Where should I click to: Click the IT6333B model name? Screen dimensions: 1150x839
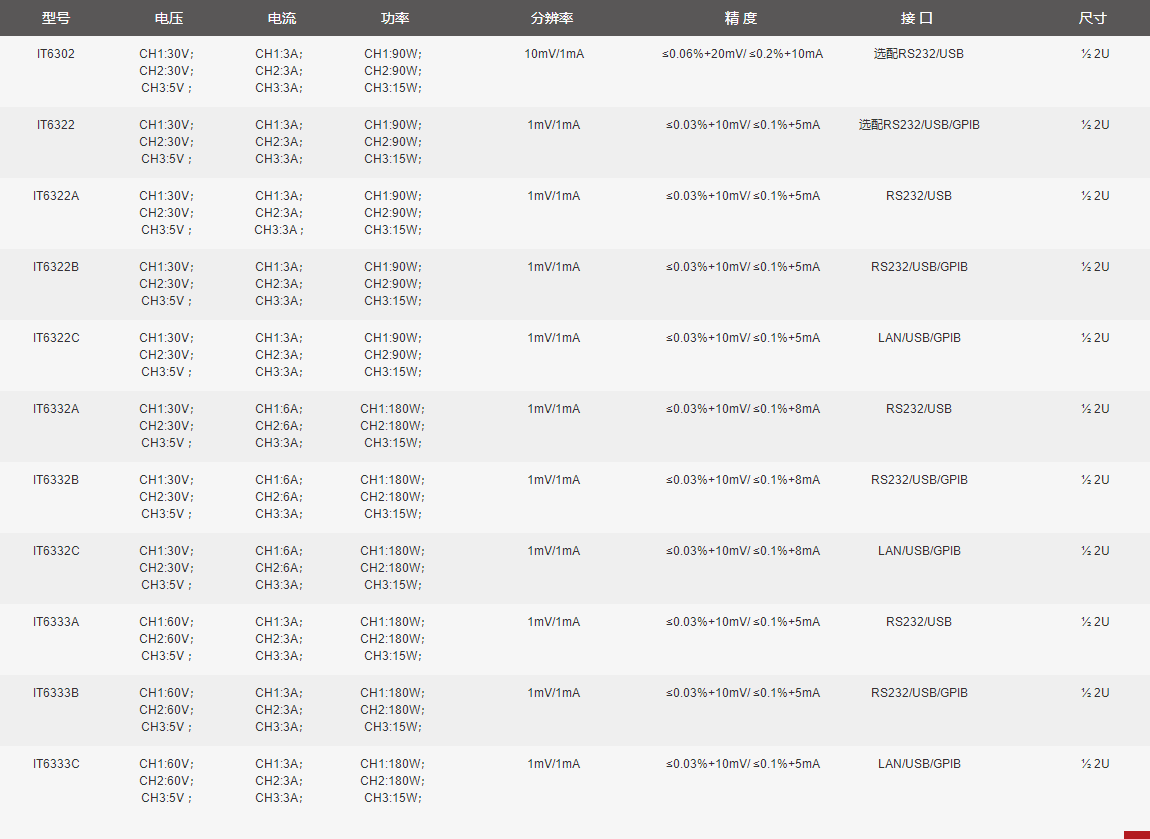pyautogui.click(x=56, y=693)
